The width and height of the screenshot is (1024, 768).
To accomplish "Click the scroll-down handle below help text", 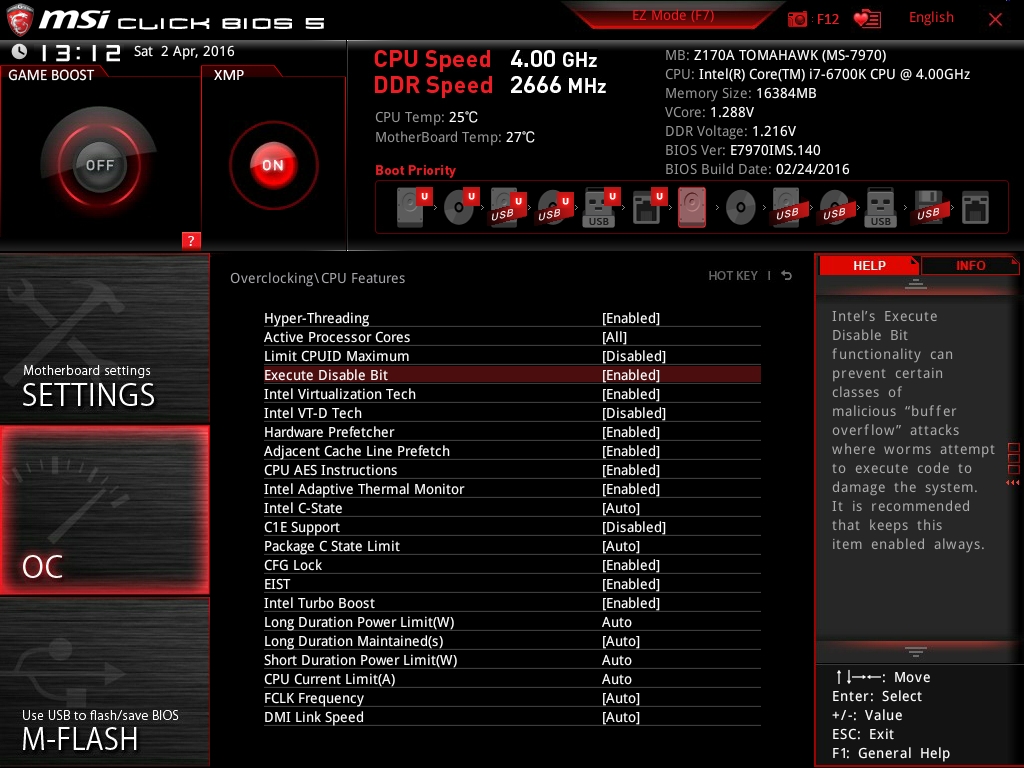I will (x=916, y=652).
